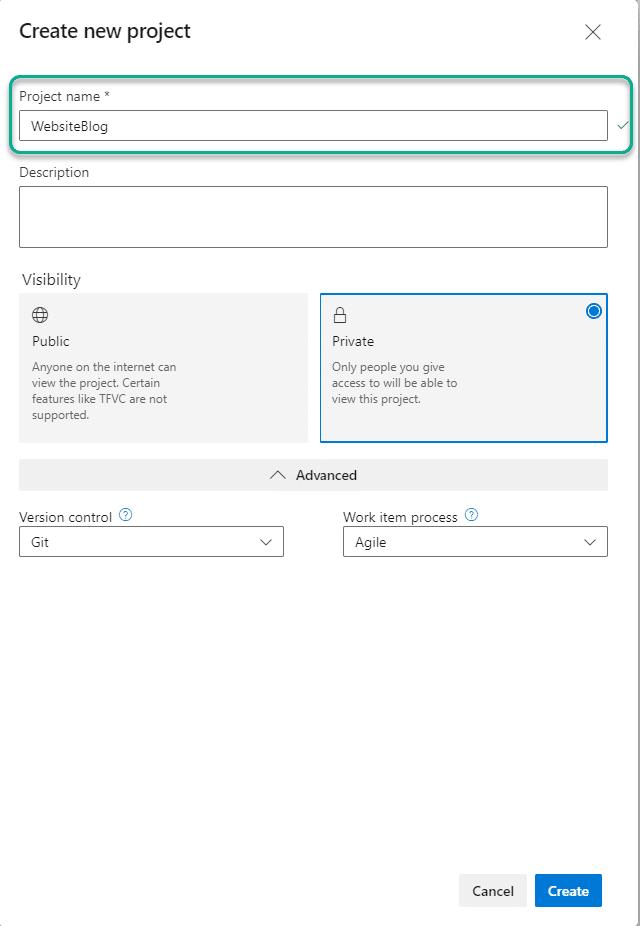Open help icon beside Version control
The height and width of the screenshot is (926, 640).
126,515
